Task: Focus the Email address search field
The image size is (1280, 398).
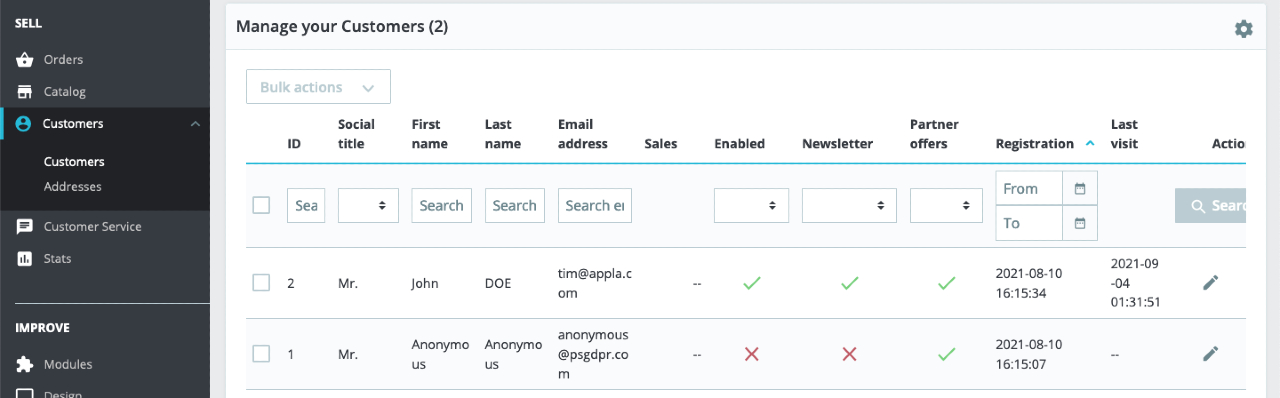Action: (x=595, y=205)
